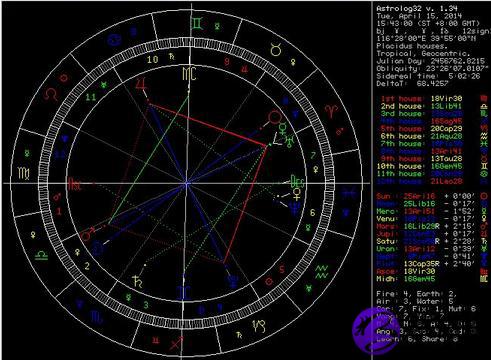Image resolution: width=491 pixels, height=360 pixels.
Task: Select the yellow Virgo sign glyph
Action: click(24, 173)
